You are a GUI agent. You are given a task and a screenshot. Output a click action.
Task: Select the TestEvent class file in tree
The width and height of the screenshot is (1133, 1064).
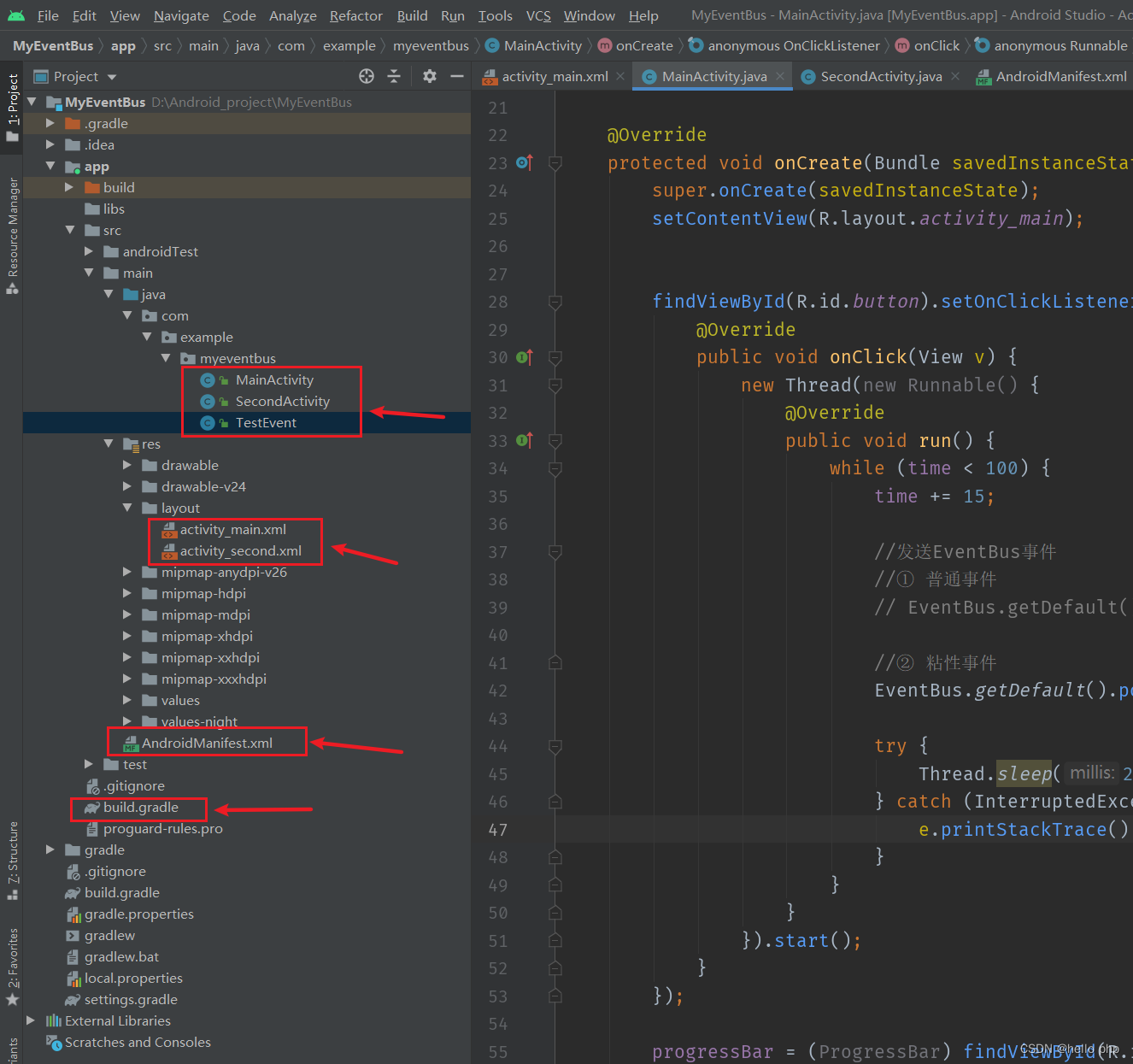tap(266, 422)
